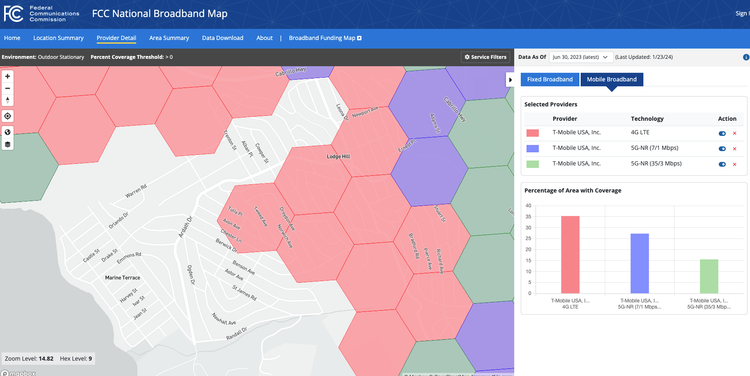
Task: Click the Warren Rd street label
Action: [x=136, y=191]
